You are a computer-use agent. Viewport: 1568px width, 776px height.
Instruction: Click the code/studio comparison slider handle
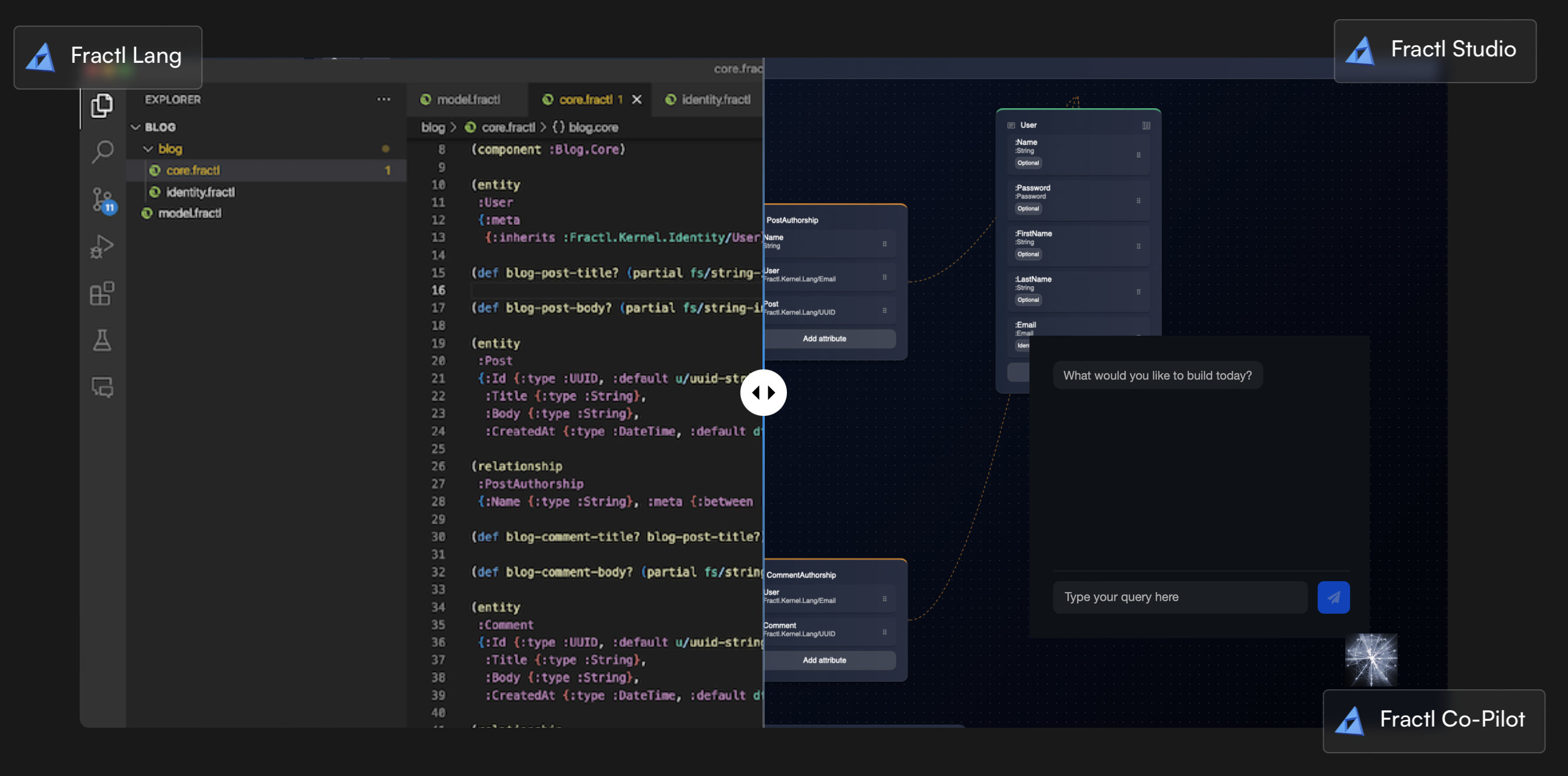pos(762,393)
